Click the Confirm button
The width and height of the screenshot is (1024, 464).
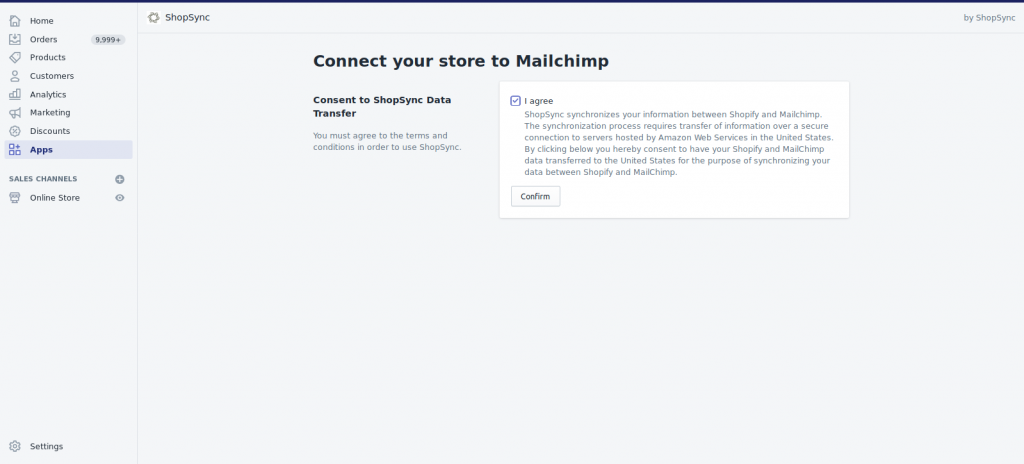tap(536, 197)
